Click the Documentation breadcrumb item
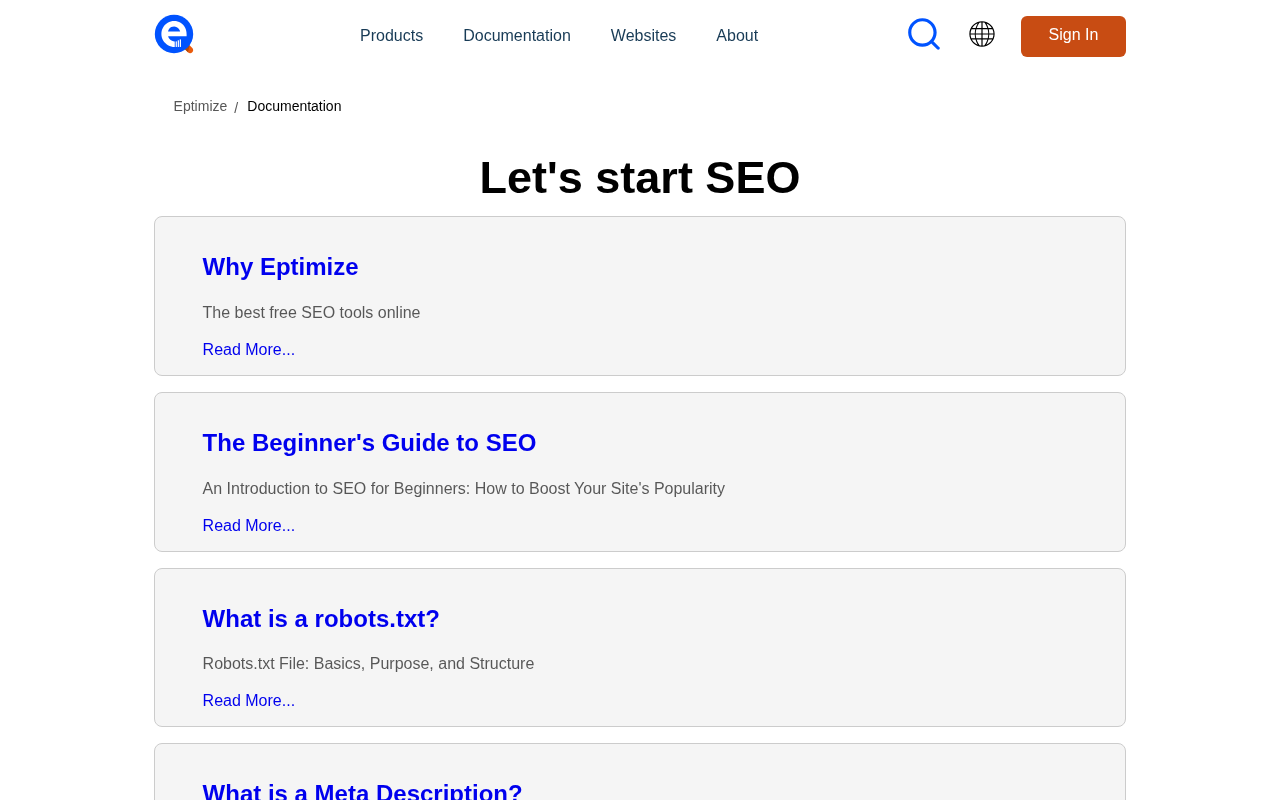The image size is (1280, 800). 294,106
